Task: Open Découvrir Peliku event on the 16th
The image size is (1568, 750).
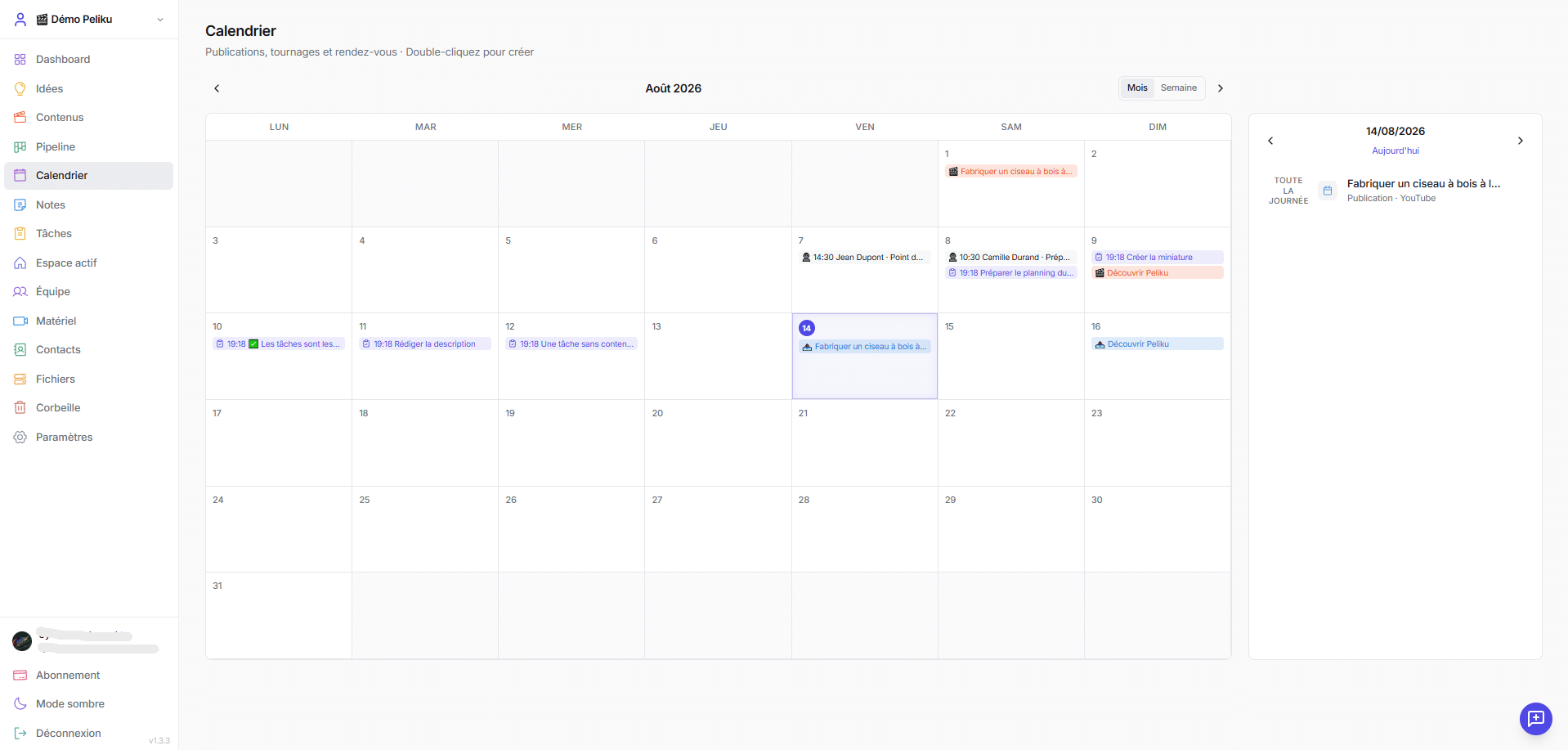Action: [x=1158, y=344]
